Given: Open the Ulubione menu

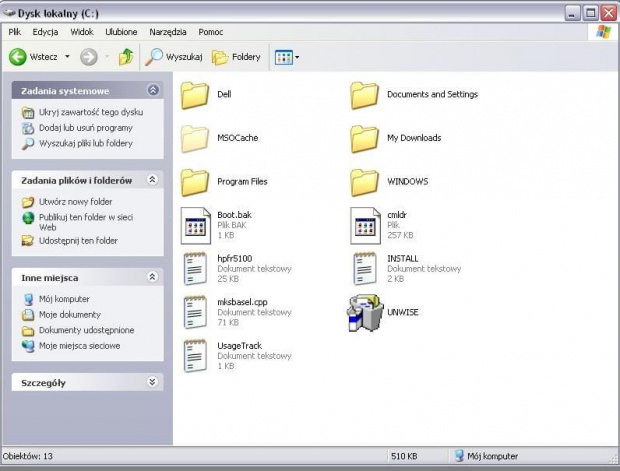Looking at the screenshot, I should (x=121, y=32).
